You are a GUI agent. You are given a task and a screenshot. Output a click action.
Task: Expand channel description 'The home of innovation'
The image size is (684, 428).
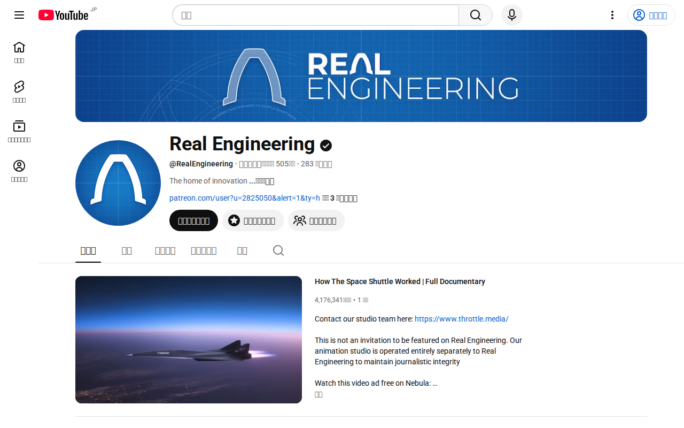(x=222, y=181)
